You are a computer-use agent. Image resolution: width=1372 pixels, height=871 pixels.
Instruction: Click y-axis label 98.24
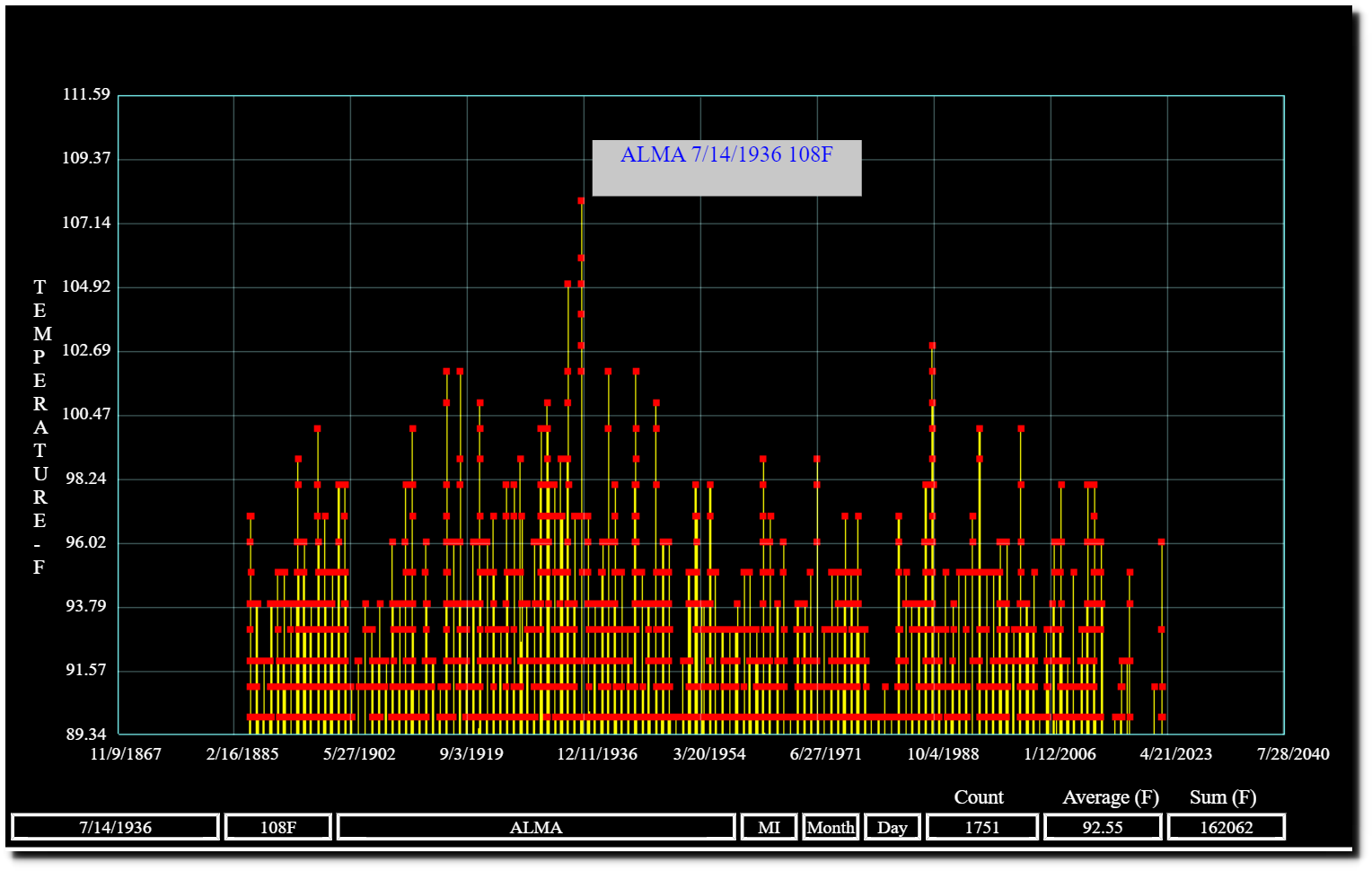click(86, 479)
